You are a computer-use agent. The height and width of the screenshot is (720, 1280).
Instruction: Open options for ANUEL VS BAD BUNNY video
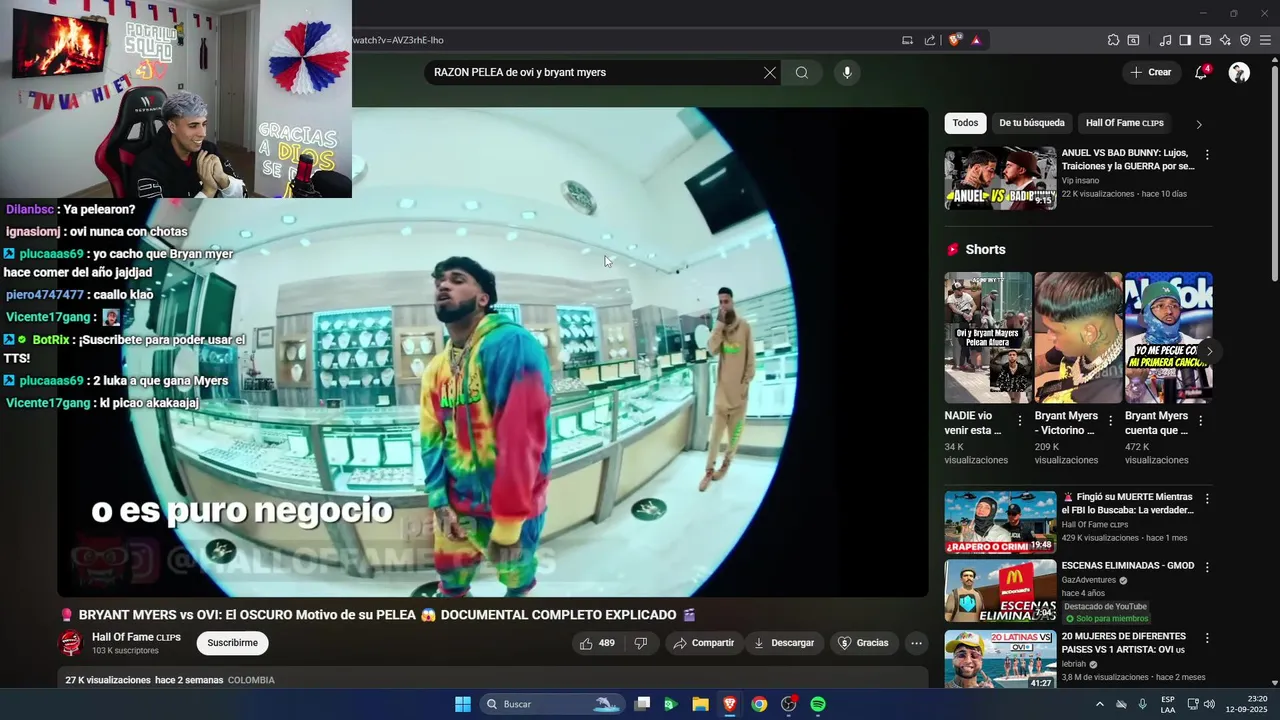click(x=1207, y=155)
